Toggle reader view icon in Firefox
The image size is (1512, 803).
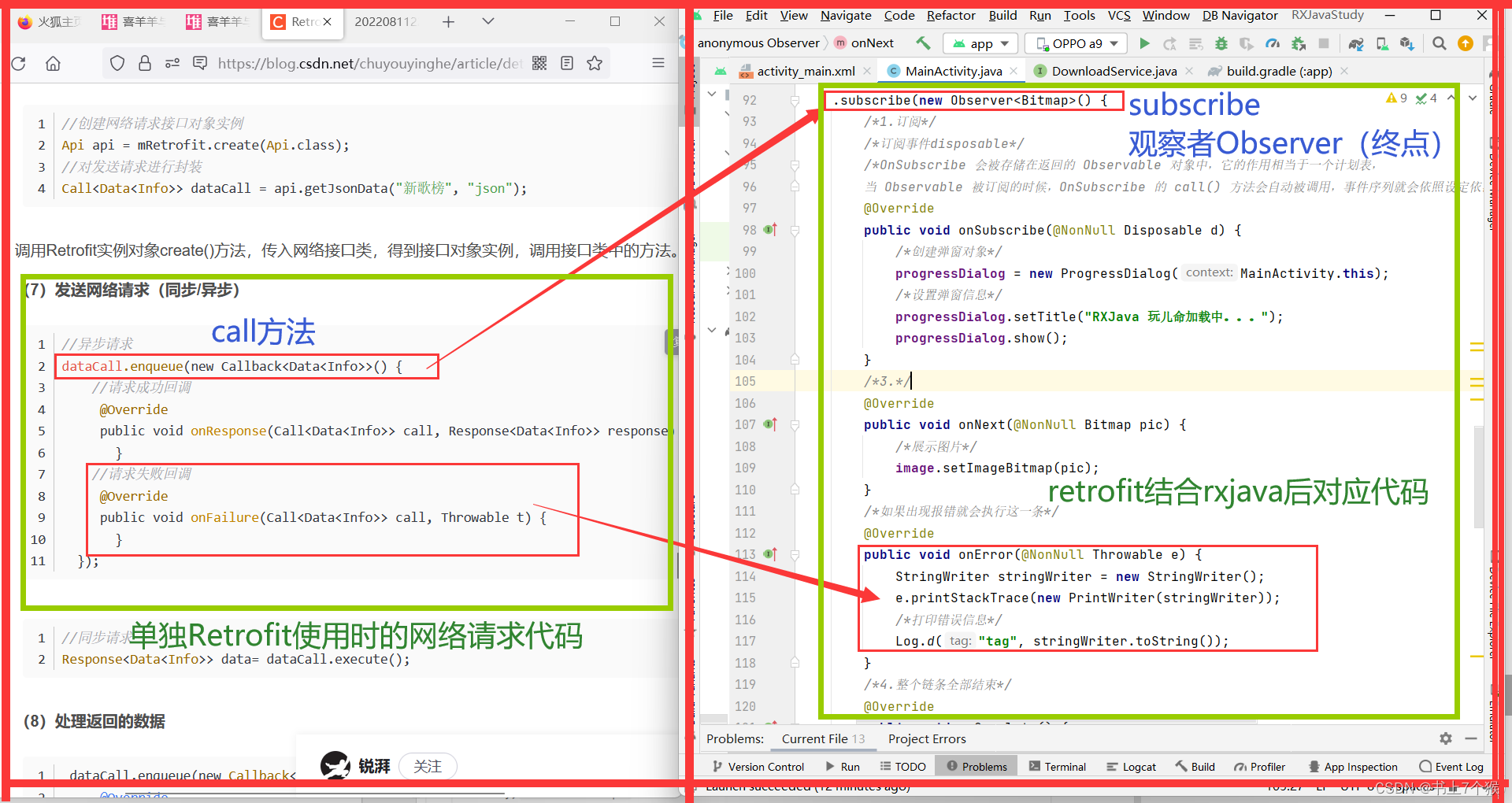(567, 63)
